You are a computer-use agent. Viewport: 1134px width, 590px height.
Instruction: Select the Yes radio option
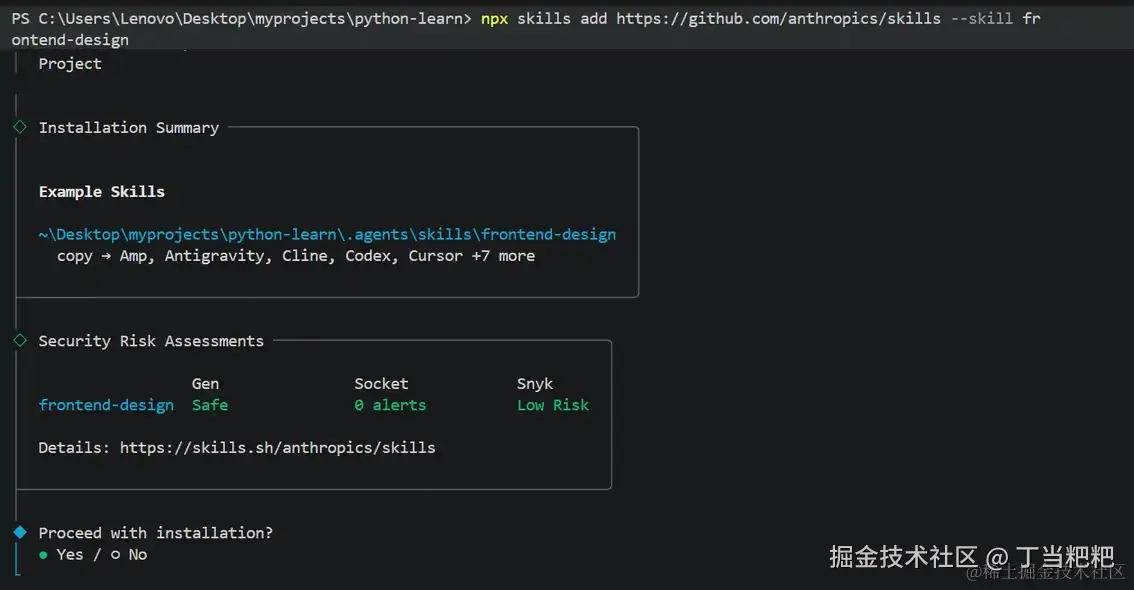(x=43, y=555)
